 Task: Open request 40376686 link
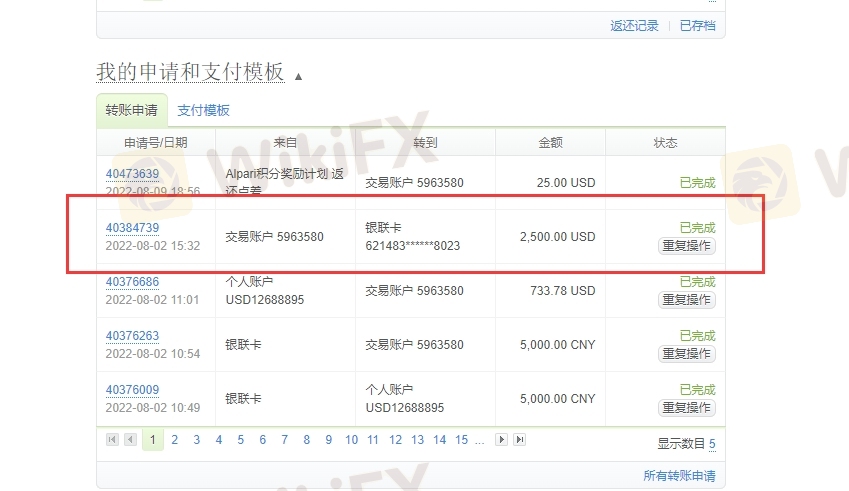pyautogui.click(x=132, y=282)
